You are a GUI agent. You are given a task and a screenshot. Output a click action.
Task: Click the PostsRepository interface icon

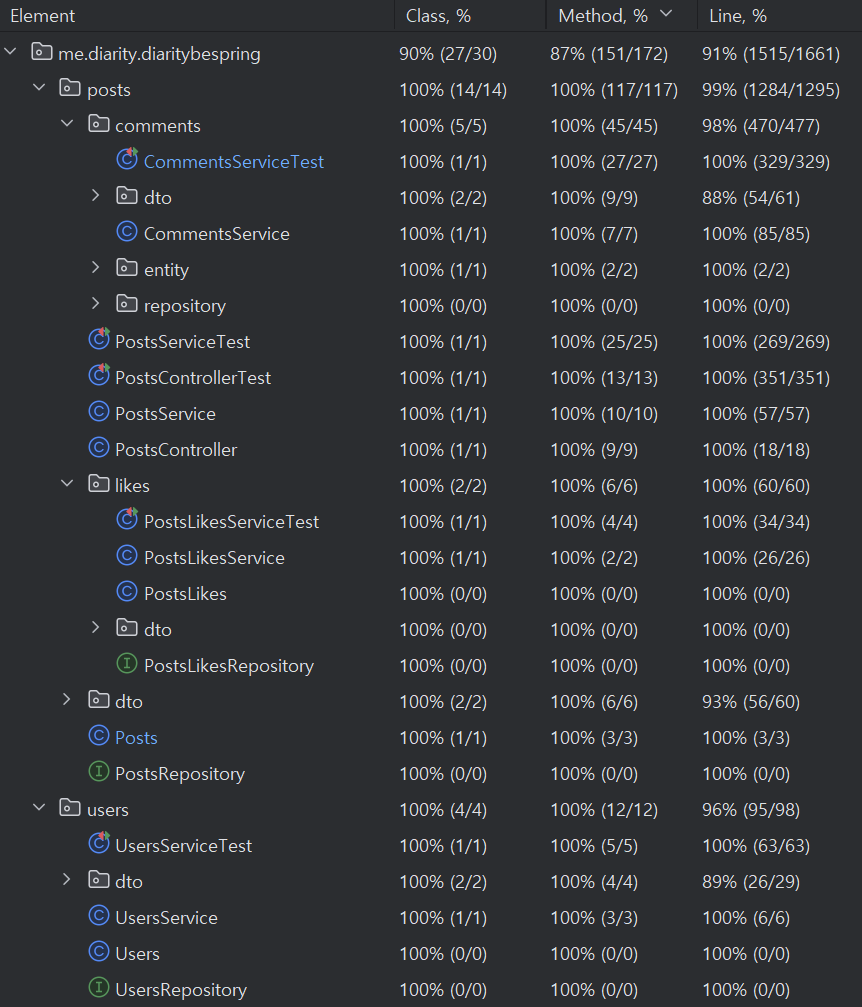(x=98, y=771)
